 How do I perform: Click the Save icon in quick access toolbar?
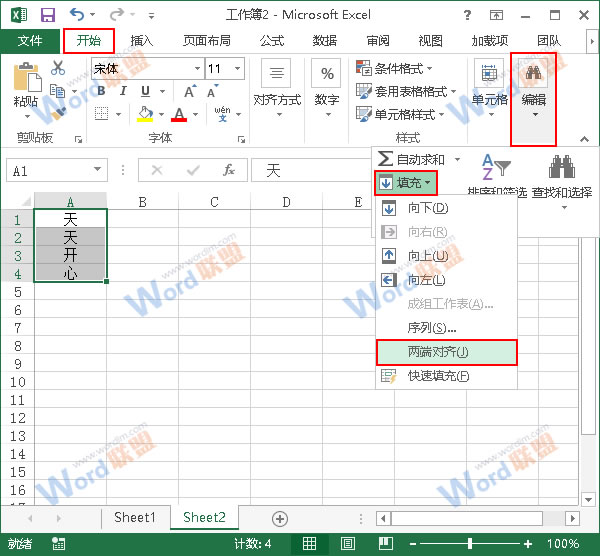click(x=48, y=15)
